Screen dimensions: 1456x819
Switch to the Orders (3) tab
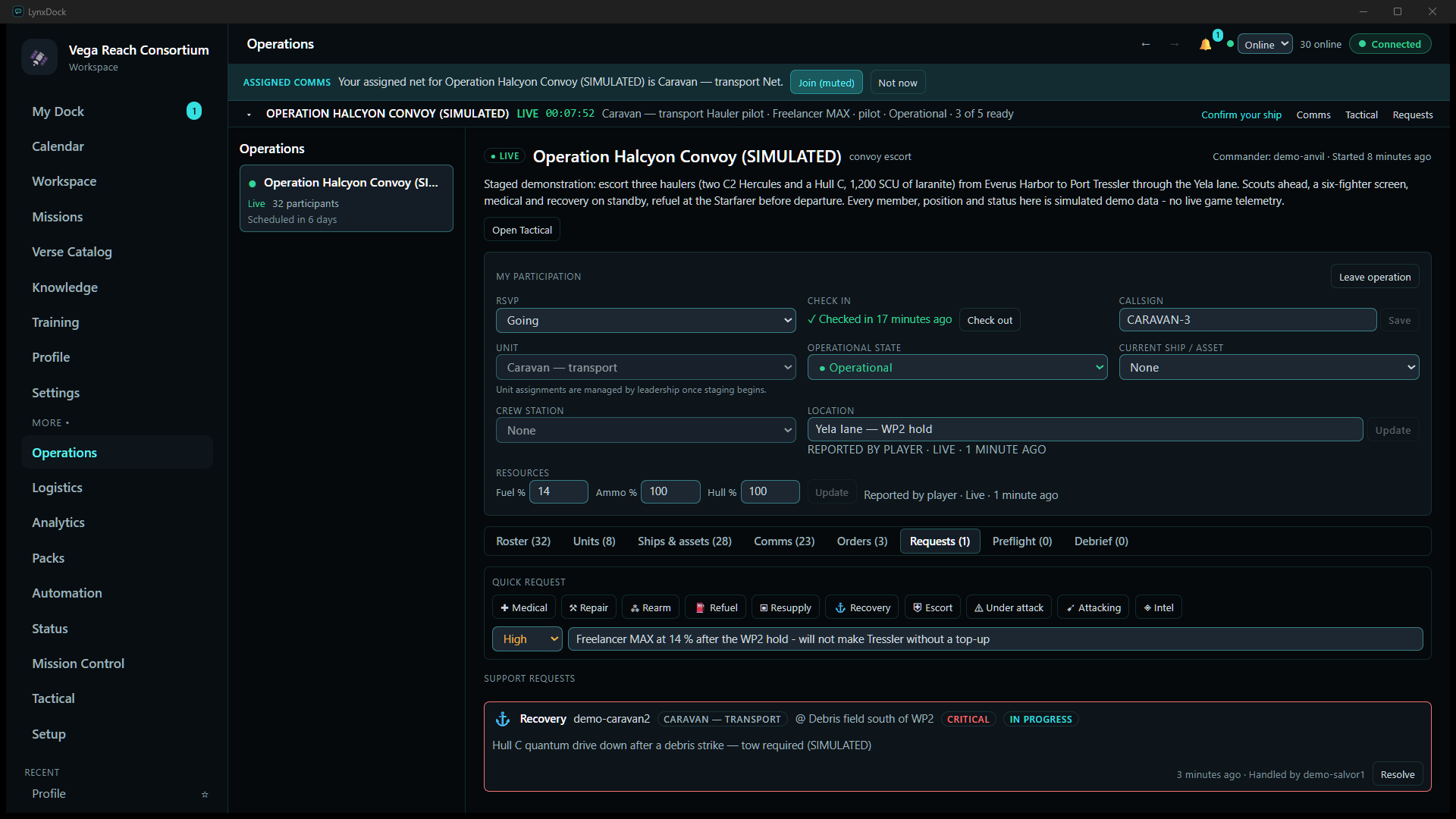click(x=862, y=541)
